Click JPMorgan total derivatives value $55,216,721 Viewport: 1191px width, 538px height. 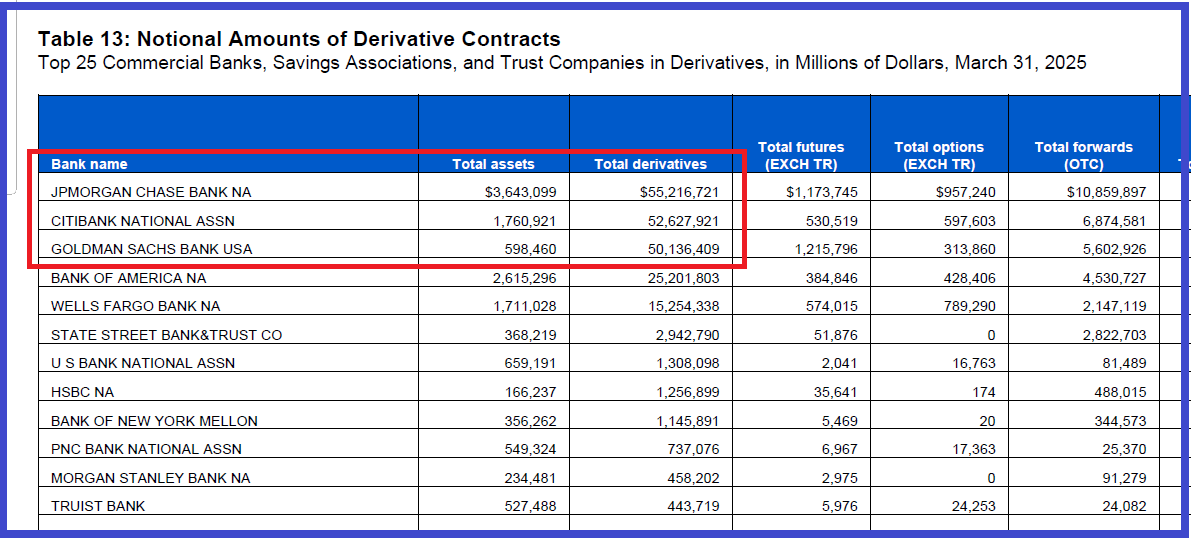(x=679, y=192)
